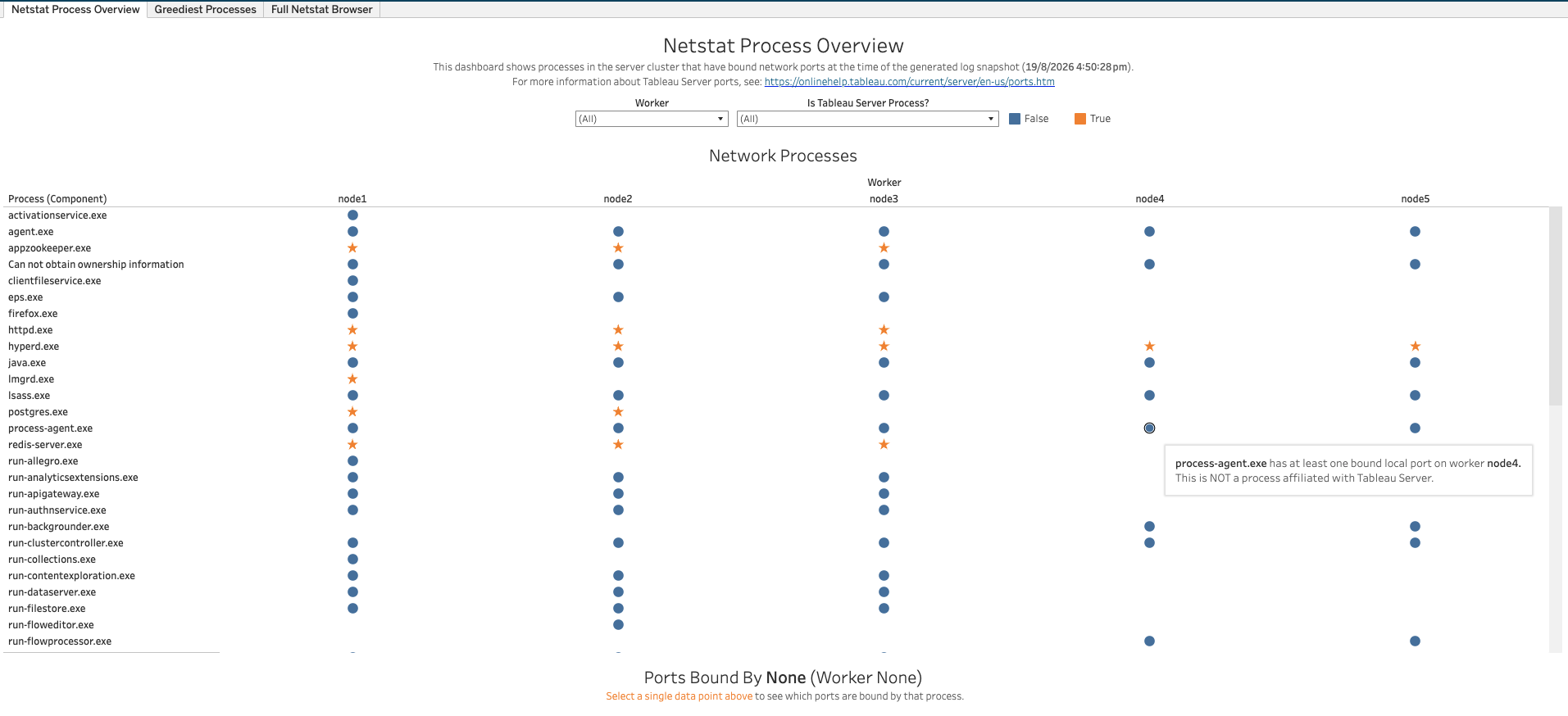This screenshot has width=1568, height=716.
Task: Switch to Greediest Processes tab
Action: [x=206, y=10]
